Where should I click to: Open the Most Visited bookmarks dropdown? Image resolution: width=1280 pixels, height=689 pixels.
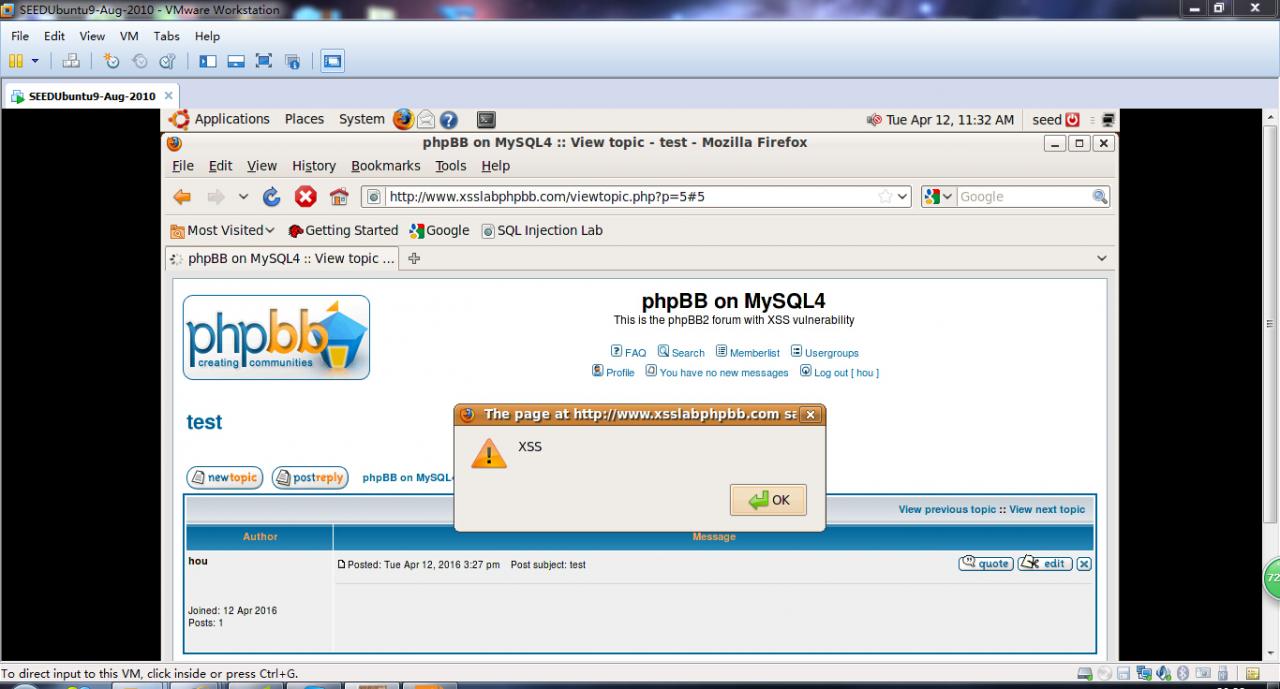(x=222, y=230)
